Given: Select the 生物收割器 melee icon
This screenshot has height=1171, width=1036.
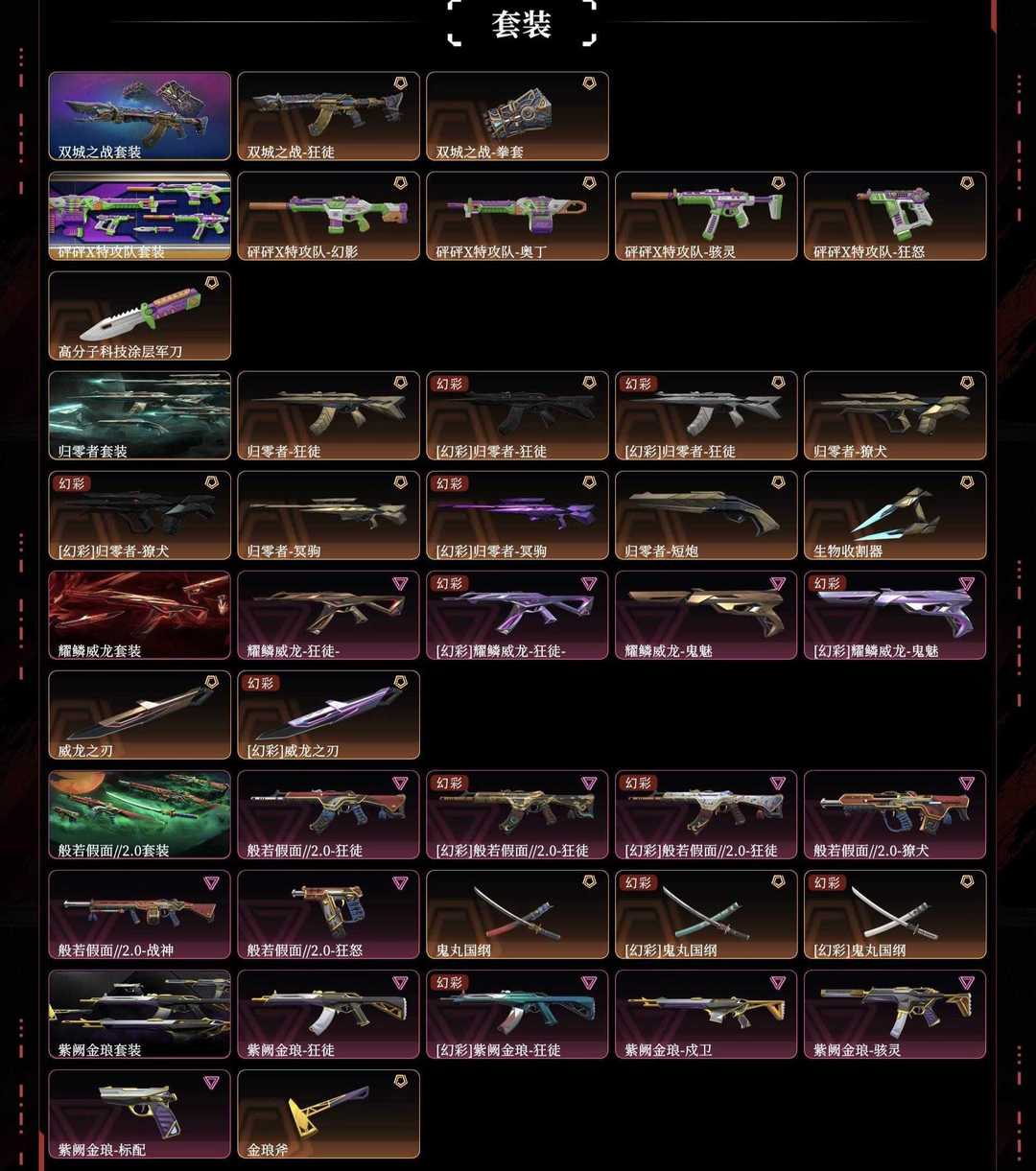Looking at the screenshot, I should [895, 515].
